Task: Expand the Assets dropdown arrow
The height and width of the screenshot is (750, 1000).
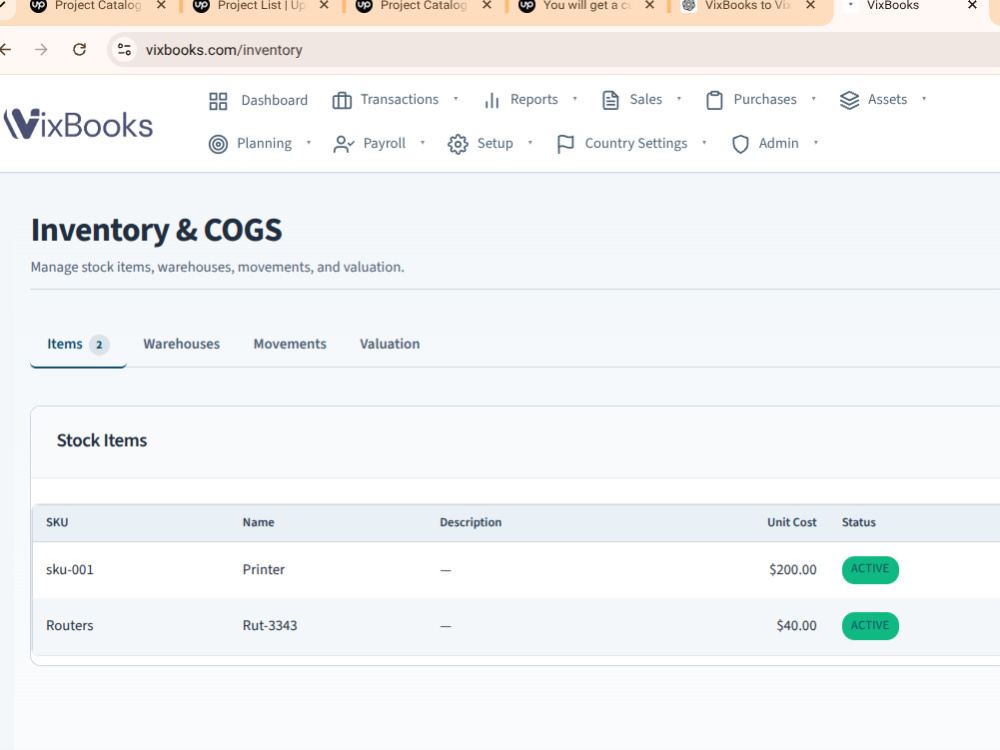Action: point(923,99)
